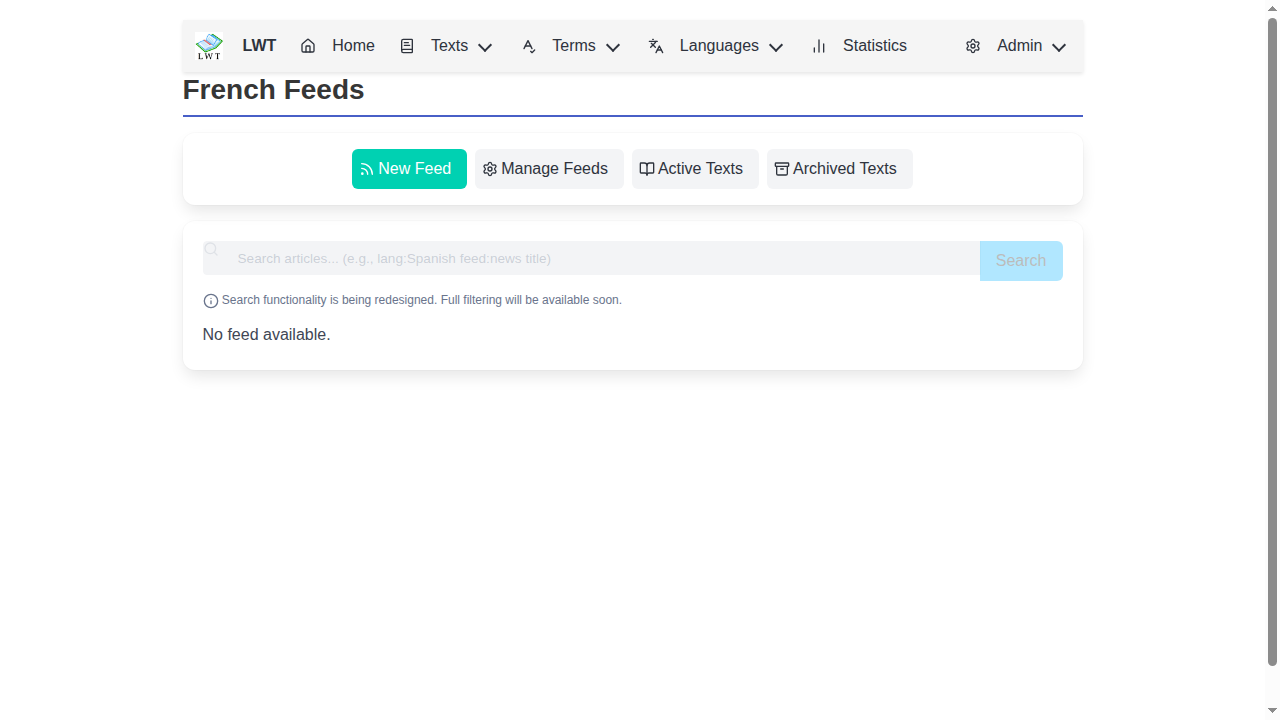Select the bar chart icon near Statistics

click(x=818, y=45)
